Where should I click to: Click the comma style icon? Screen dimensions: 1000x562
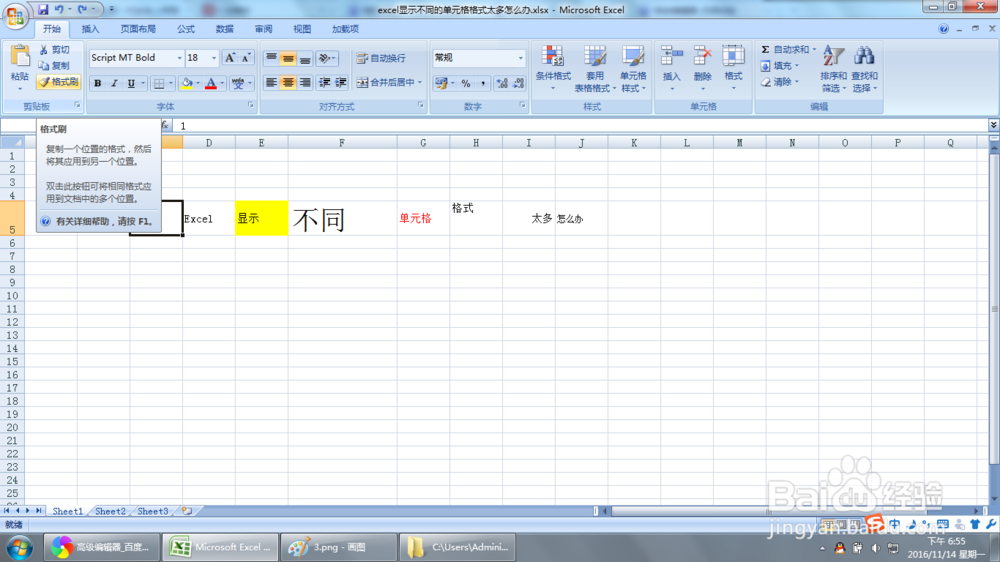coord(483,83)
